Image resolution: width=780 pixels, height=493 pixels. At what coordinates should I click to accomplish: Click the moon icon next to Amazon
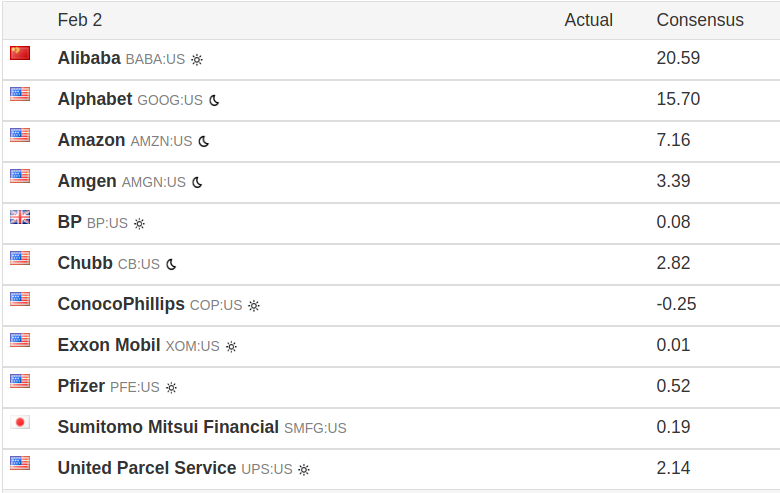tap(204, 141)
